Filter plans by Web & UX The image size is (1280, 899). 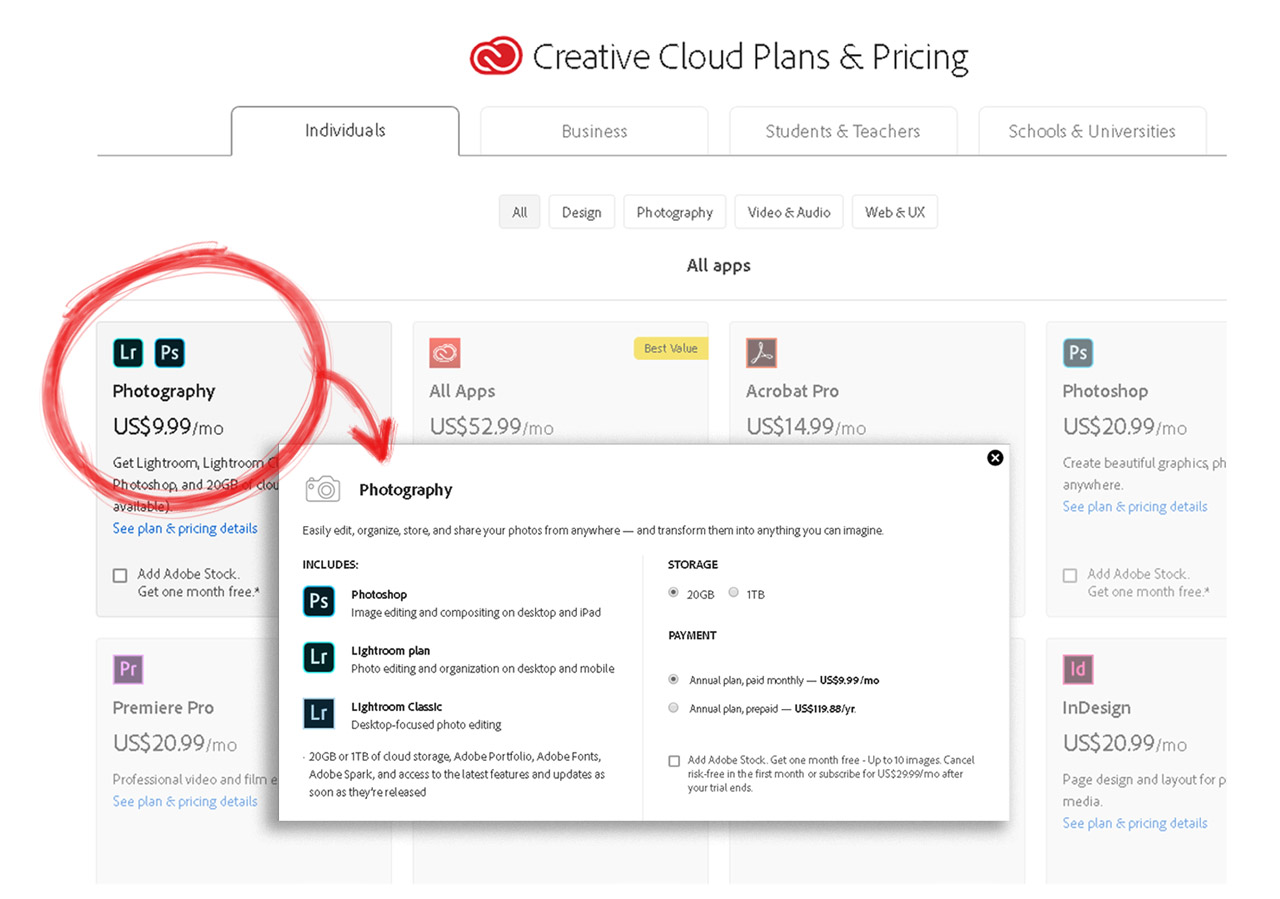point(895,212)
